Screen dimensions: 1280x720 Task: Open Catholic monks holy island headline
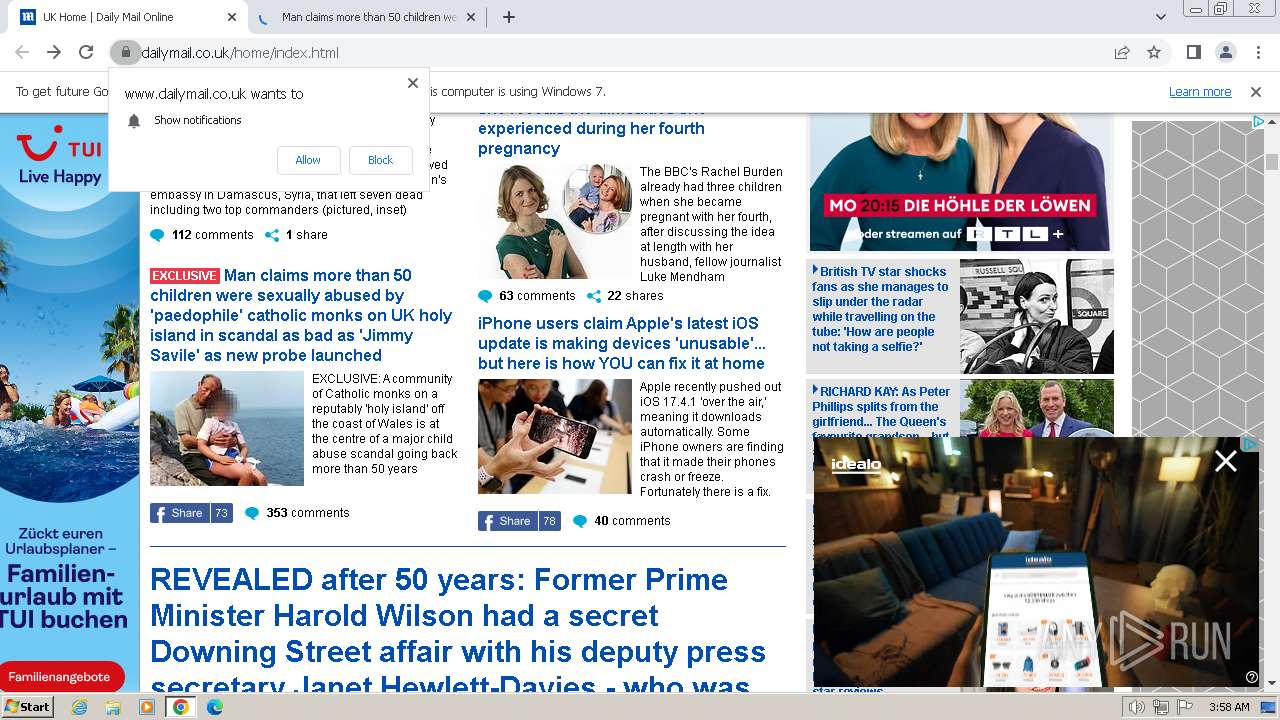tap(301, 315)
